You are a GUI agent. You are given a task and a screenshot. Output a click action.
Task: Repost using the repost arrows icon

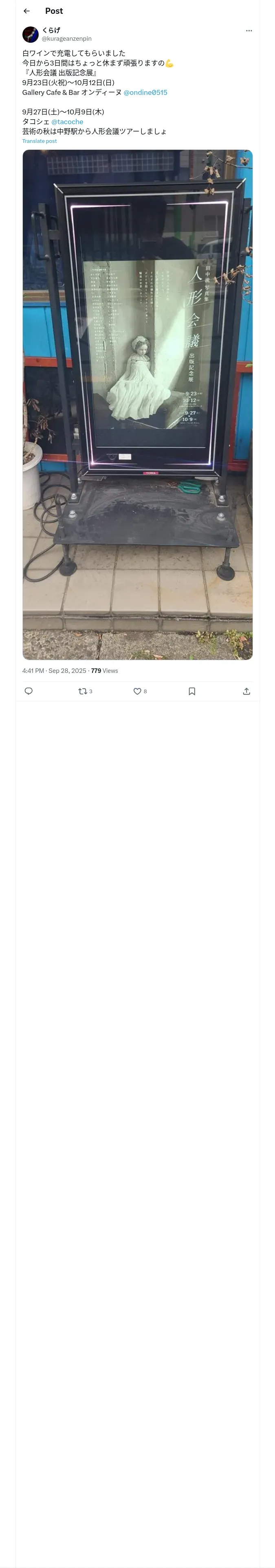(x=82, y=691)
